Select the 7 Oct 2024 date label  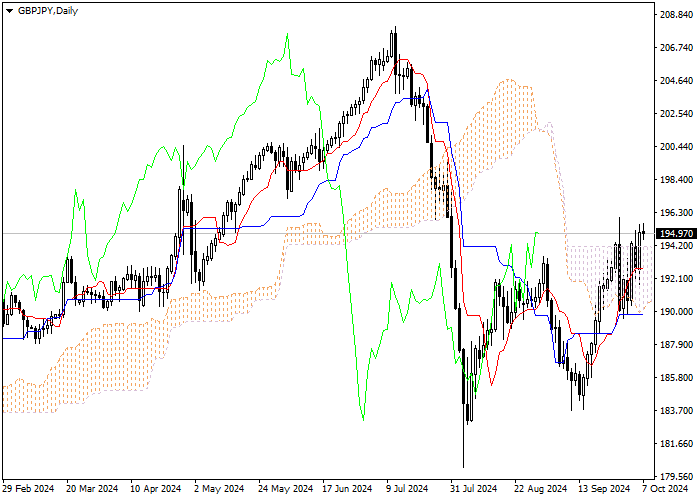pyautogui.click(x=666, y=489)
